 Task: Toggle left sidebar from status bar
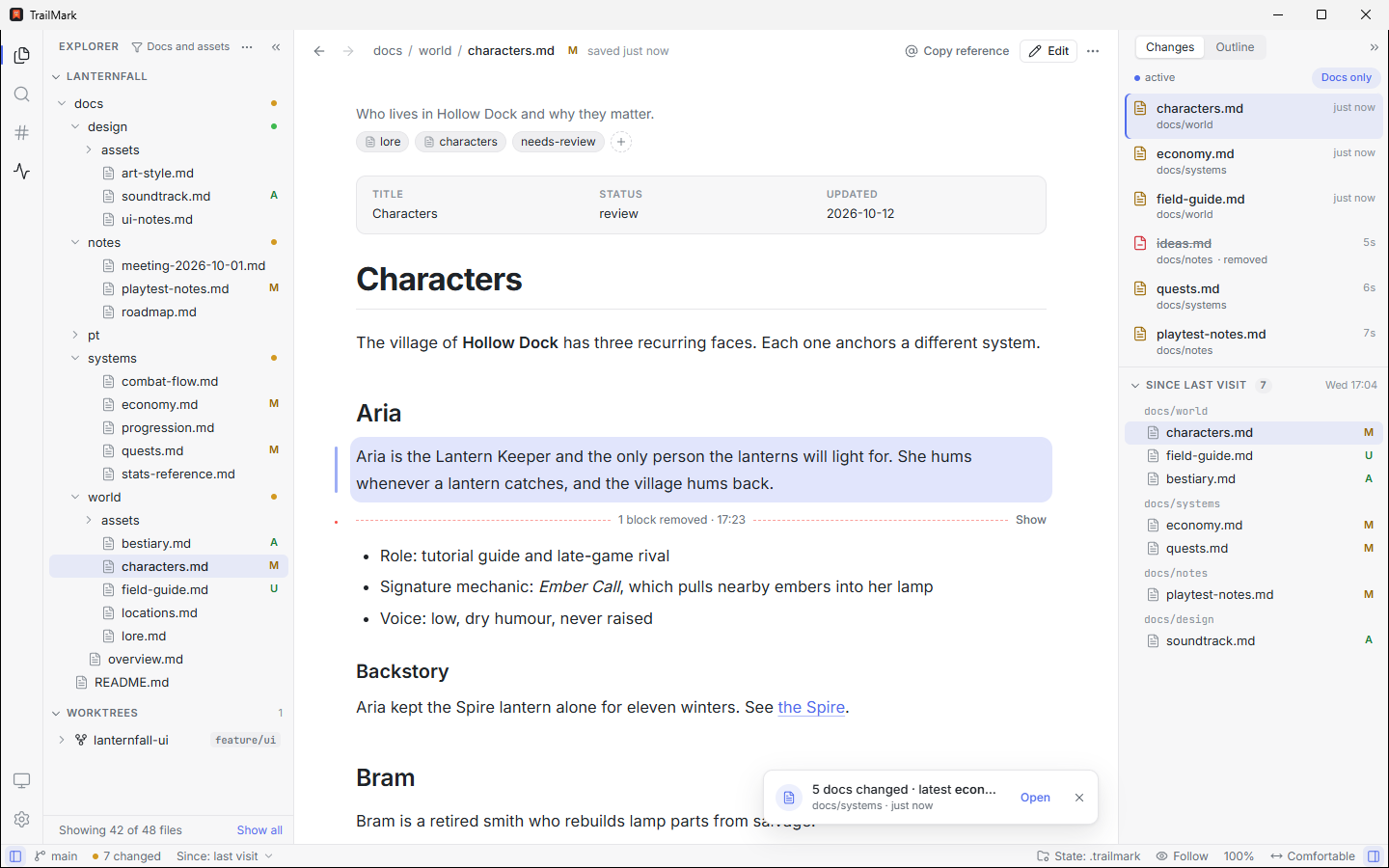15,856
